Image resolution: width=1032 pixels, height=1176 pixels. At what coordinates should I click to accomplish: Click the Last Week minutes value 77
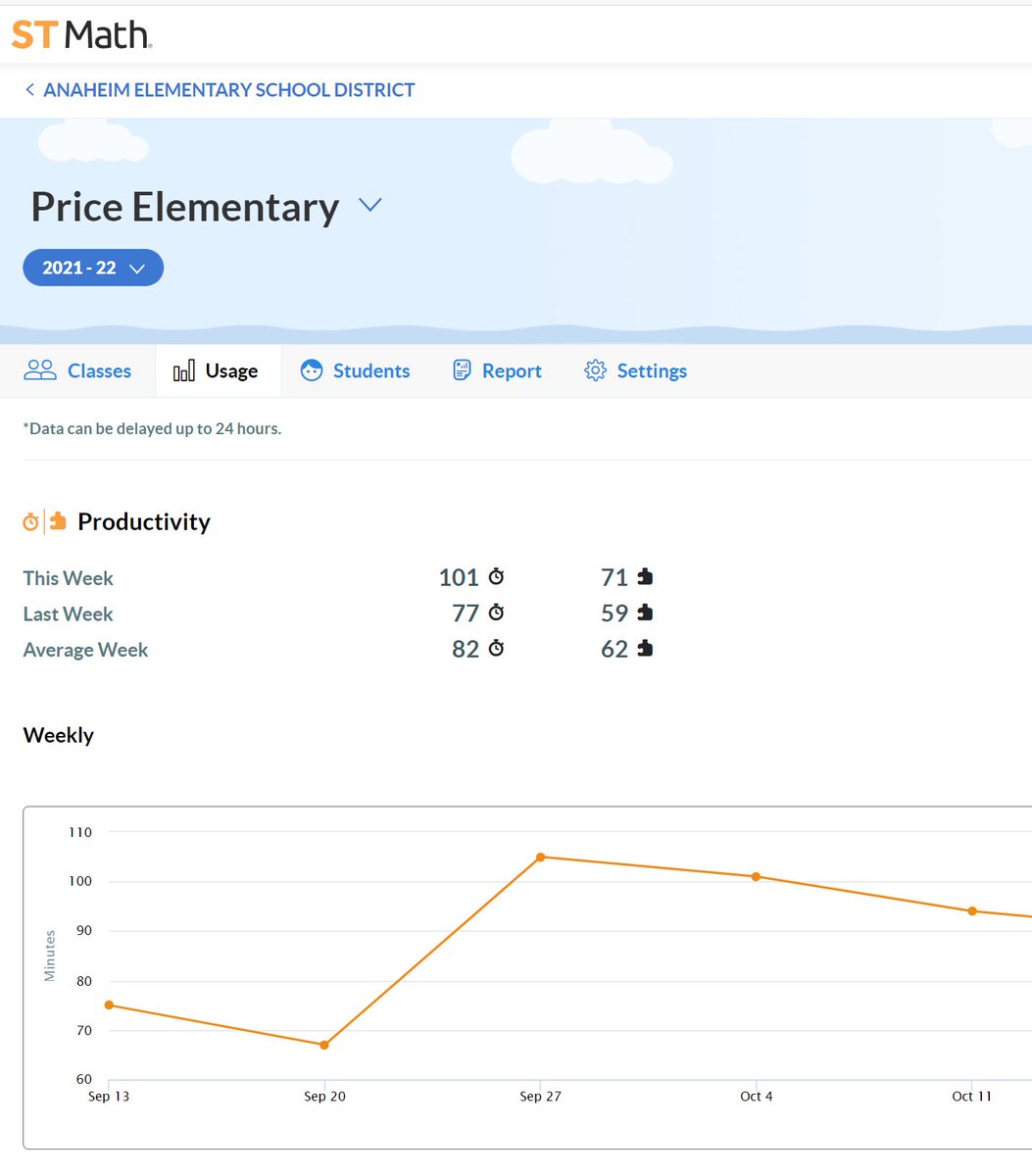pos(466,613)
